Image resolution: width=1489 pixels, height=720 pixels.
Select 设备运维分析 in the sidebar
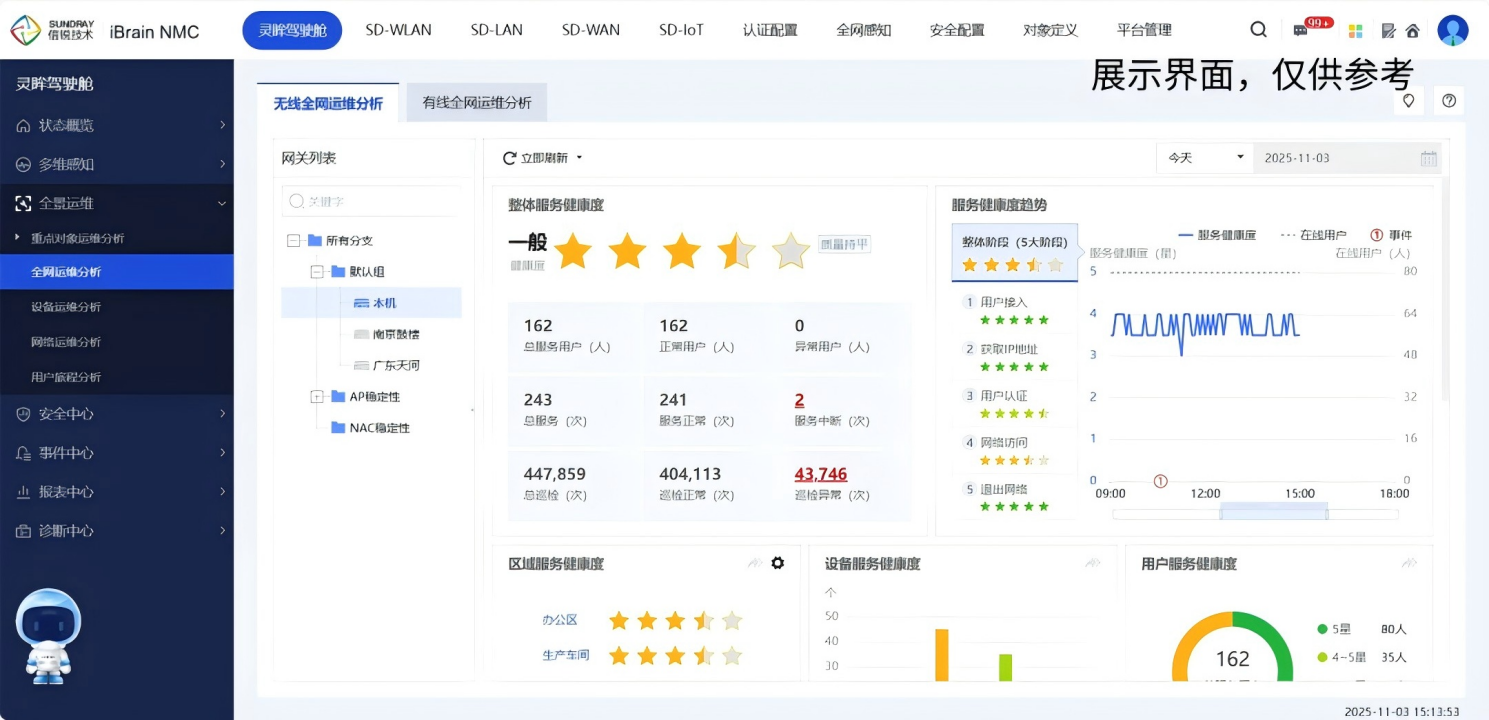pos(66,307)
